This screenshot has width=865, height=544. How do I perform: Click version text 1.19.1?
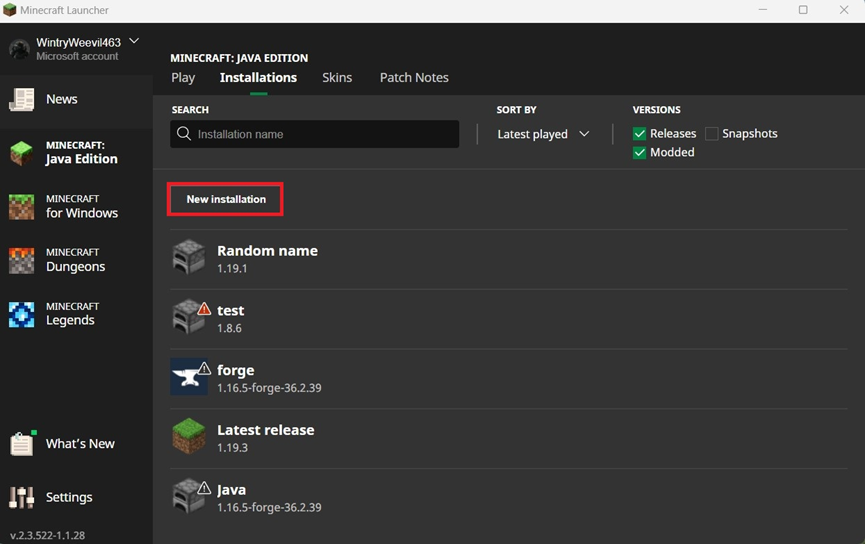(232, 269)
